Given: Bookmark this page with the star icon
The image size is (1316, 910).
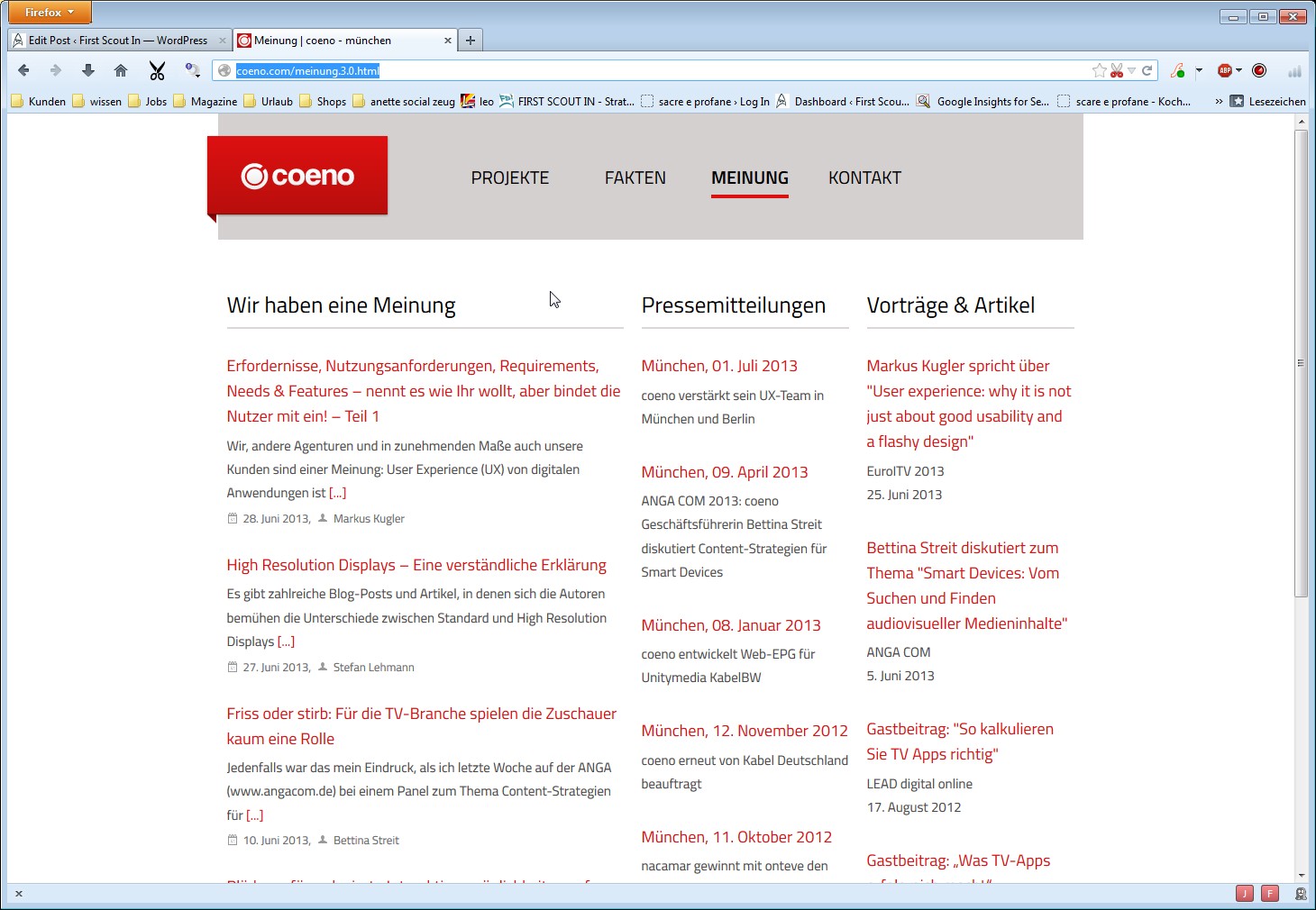Looking at the screenshot, I should (1099, 70).
